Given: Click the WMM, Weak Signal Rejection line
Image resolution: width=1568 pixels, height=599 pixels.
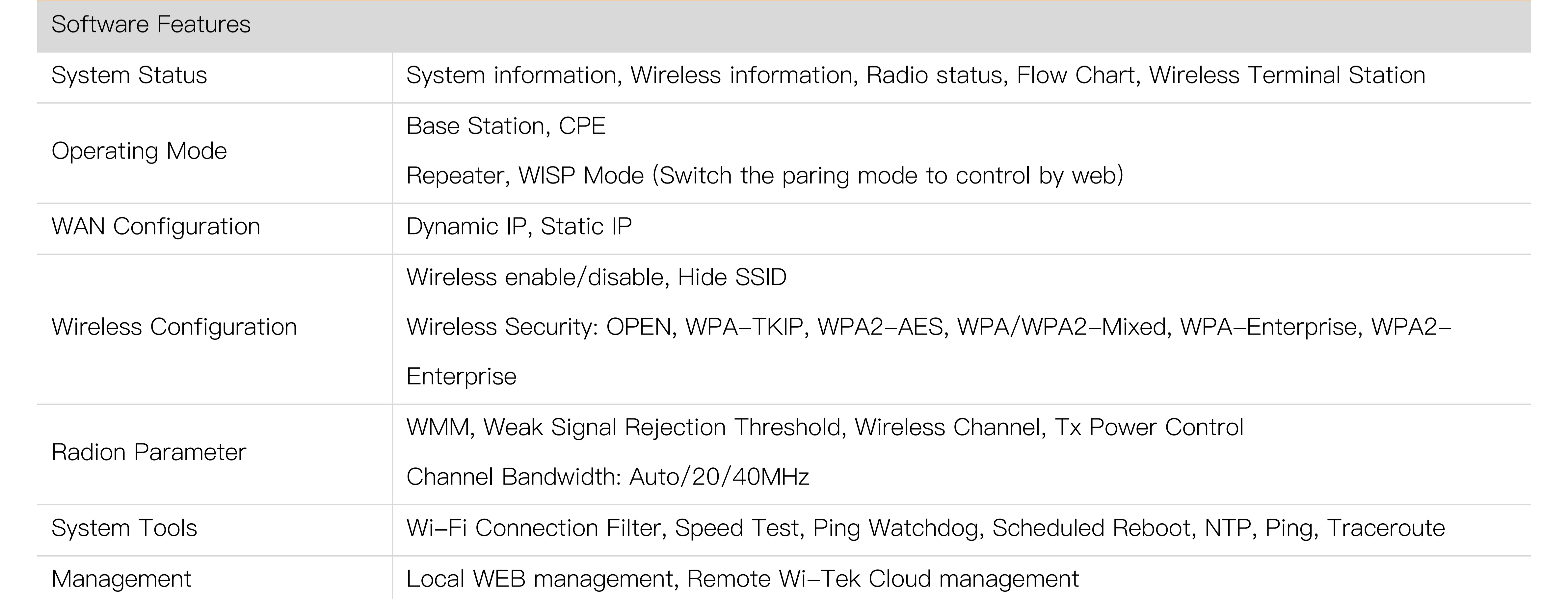Looking at the screenshot, I should click(x=825, y=428).
